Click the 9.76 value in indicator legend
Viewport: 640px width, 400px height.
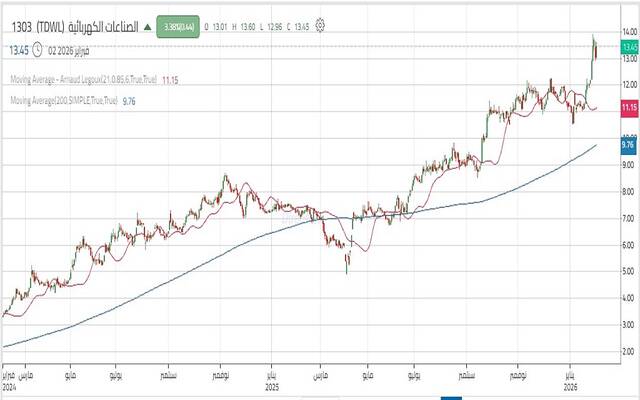130,101
